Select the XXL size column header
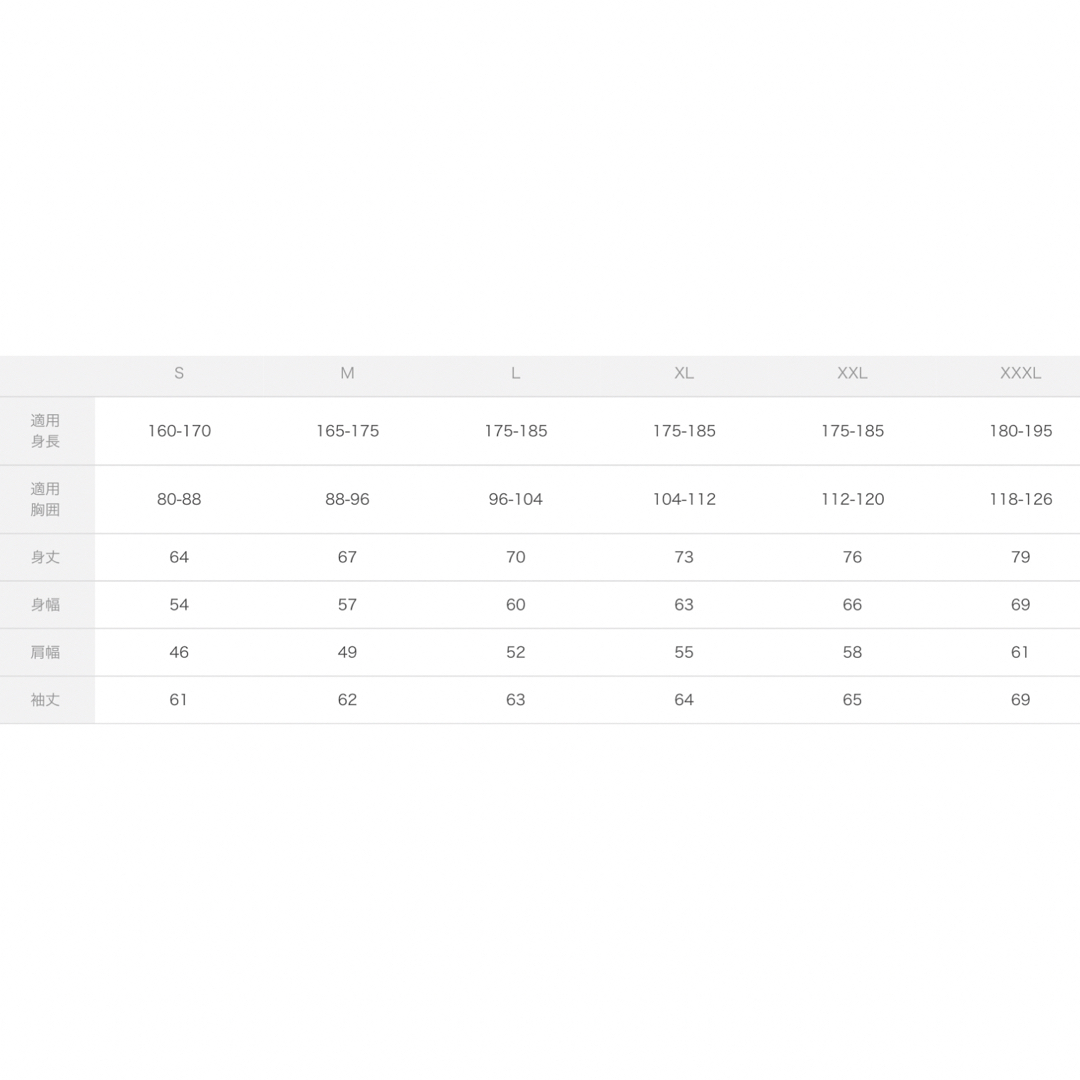Viewport: 1080px width, 1080px height. point(852,373)
